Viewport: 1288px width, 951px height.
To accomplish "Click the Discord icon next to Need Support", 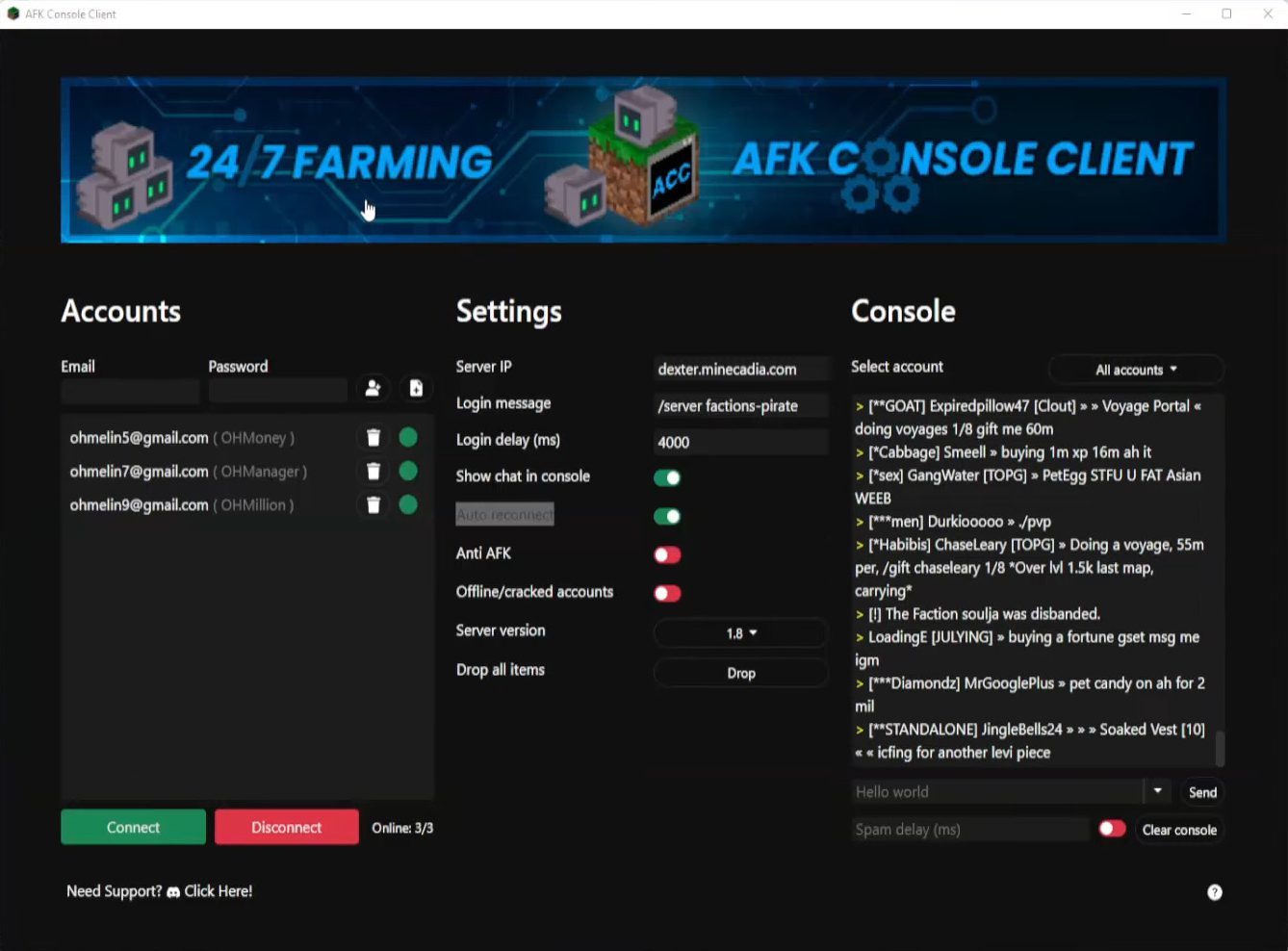I will [x=173, y=892].
